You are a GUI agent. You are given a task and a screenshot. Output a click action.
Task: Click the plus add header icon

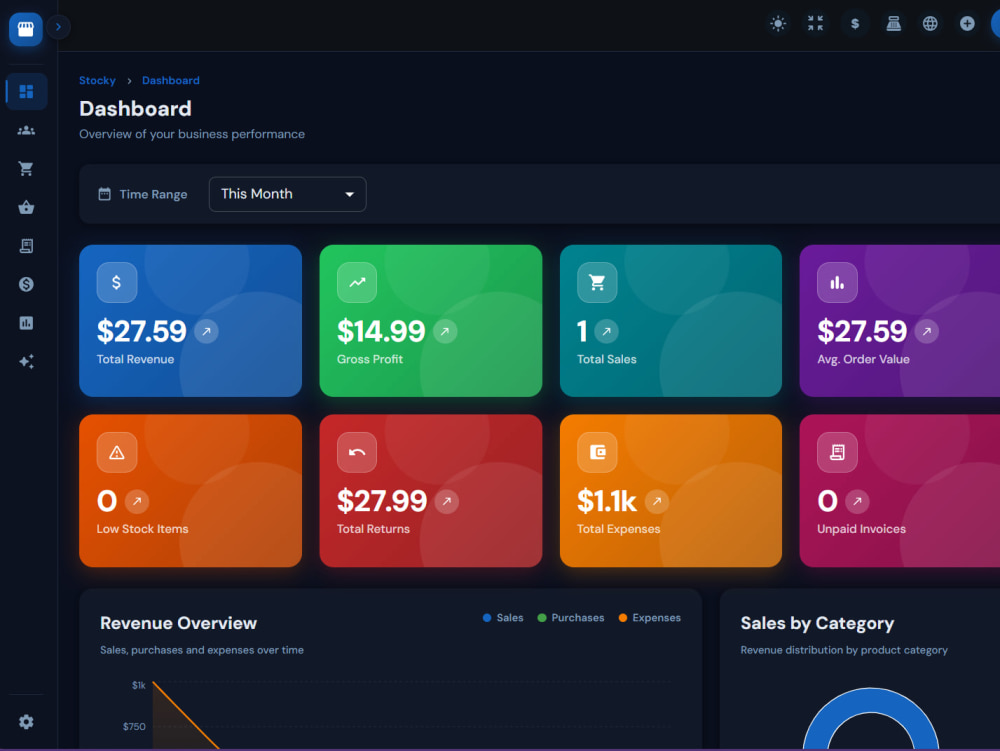pyautogui.click(x=967, y=24)
